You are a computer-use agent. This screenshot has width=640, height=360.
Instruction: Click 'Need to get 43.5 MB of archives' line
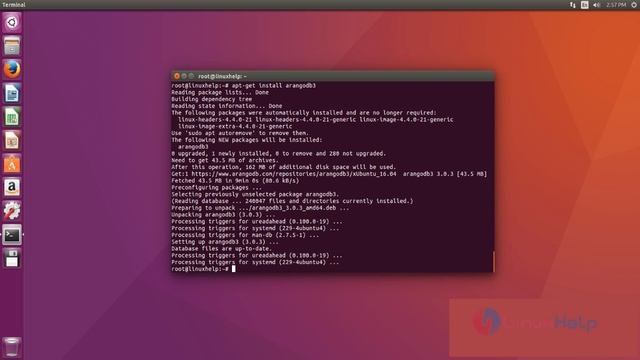coord(225,160)
